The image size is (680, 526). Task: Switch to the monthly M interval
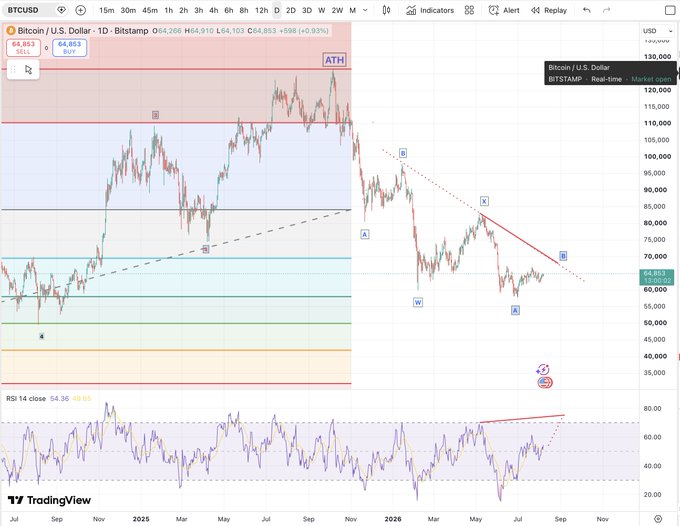[x=353, y=10]
